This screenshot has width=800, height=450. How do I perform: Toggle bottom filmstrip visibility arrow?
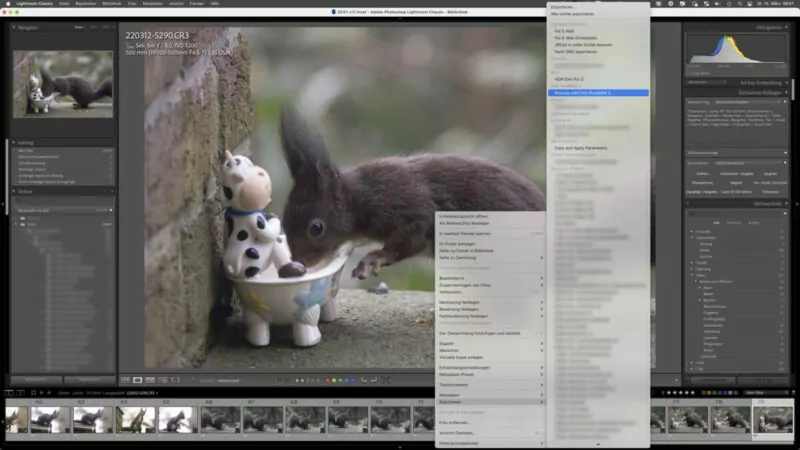coord(400,447)
